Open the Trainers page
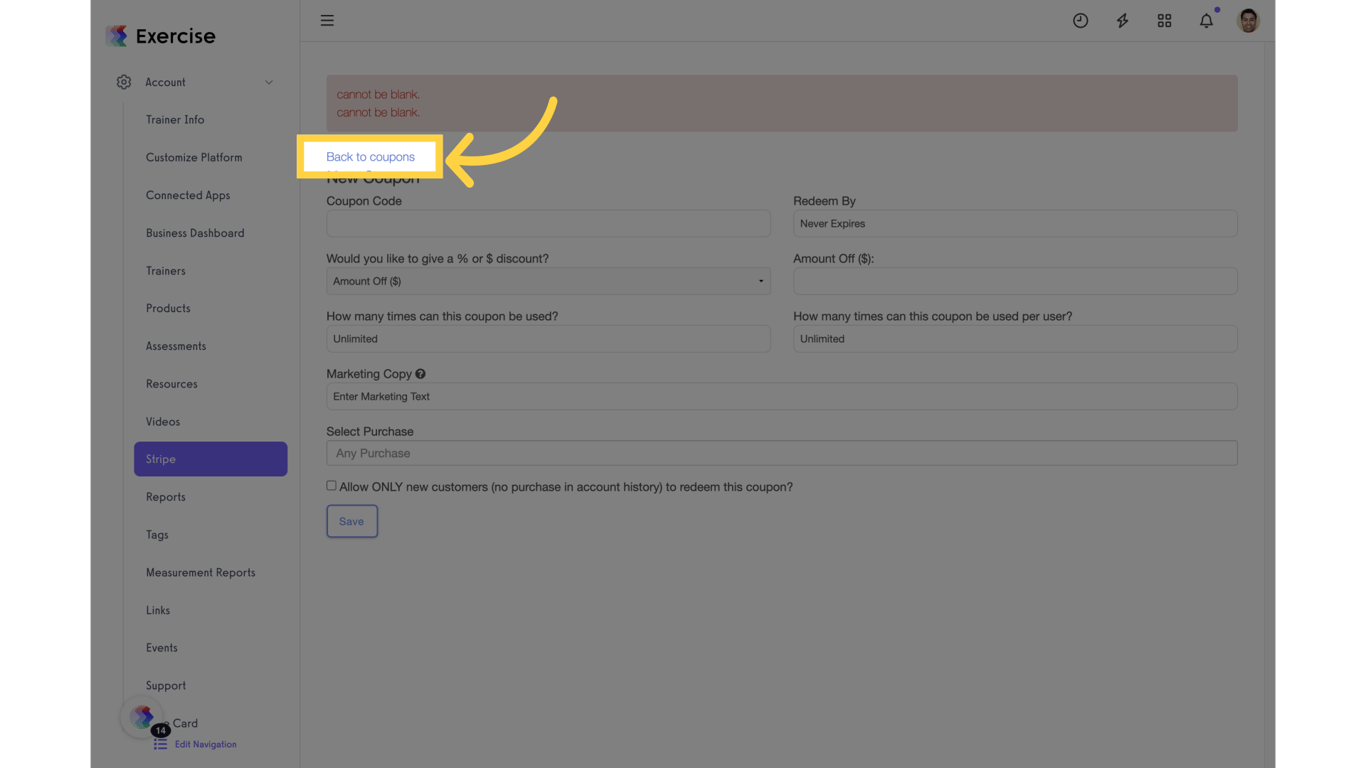 166,271
